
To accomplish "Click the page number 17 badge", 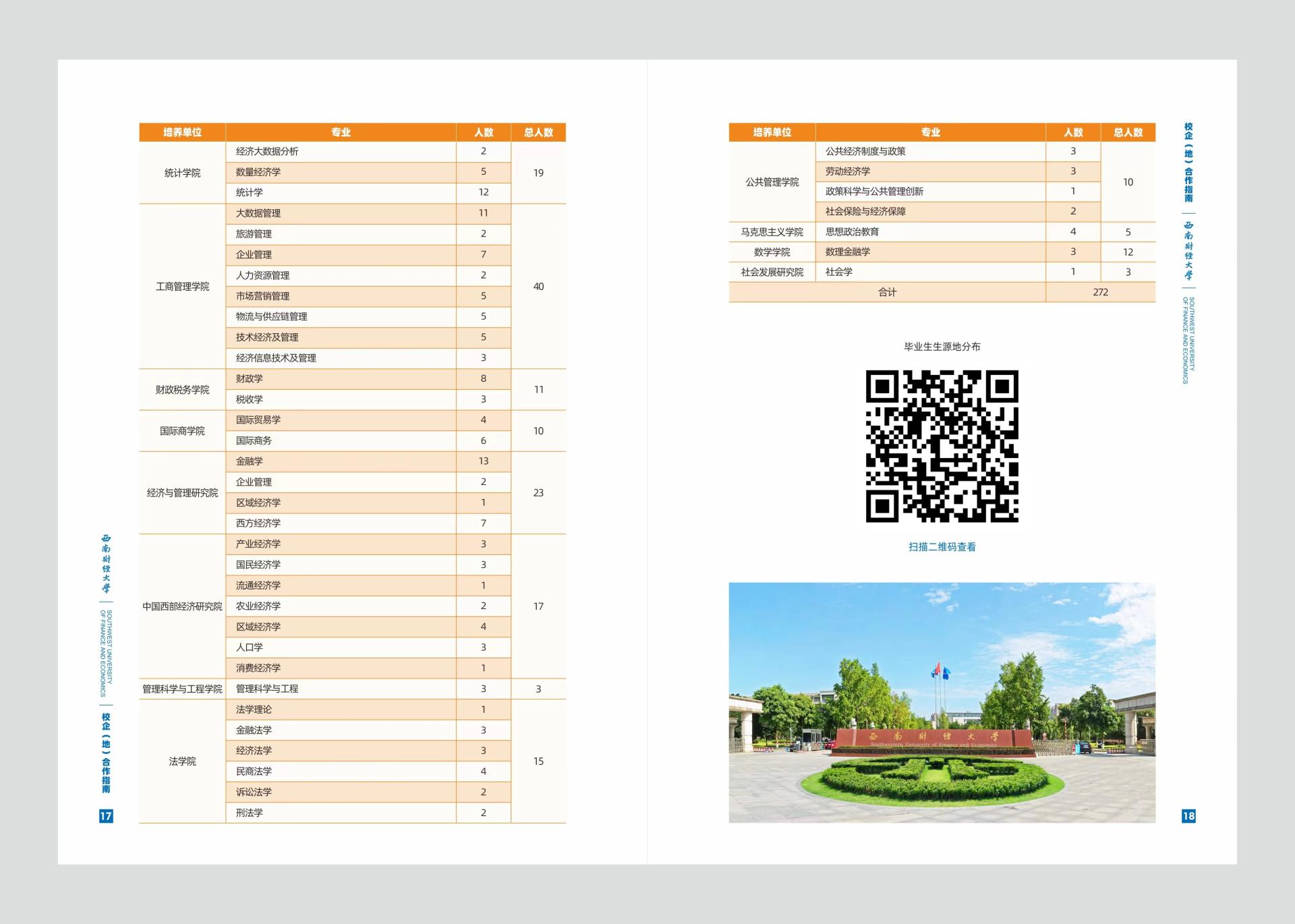I will tap(106, 815).
